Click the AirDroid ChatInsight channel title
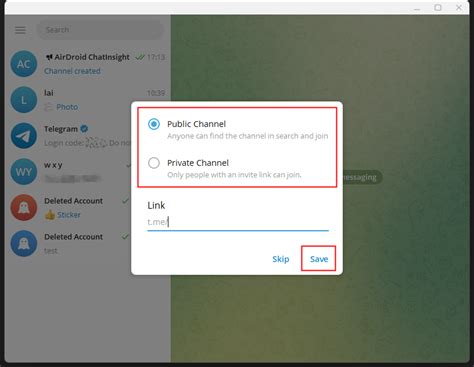Viewport: 474px width, 367px height. [92, 57]
